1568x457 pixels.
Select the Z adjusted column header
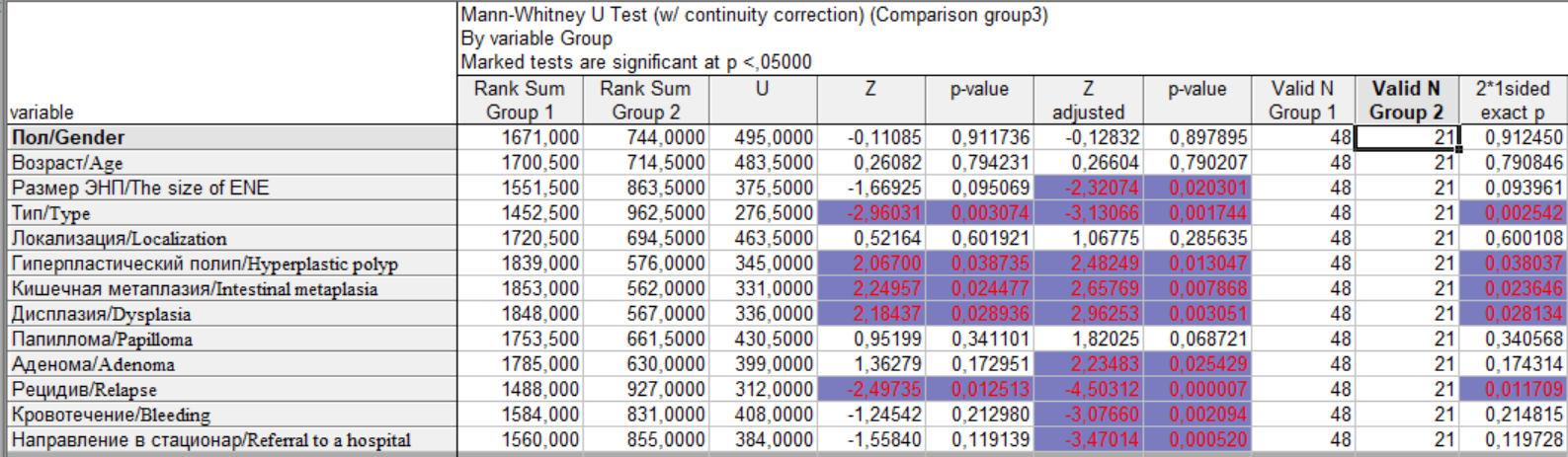pyautogui.click(x=1088, y=100)
